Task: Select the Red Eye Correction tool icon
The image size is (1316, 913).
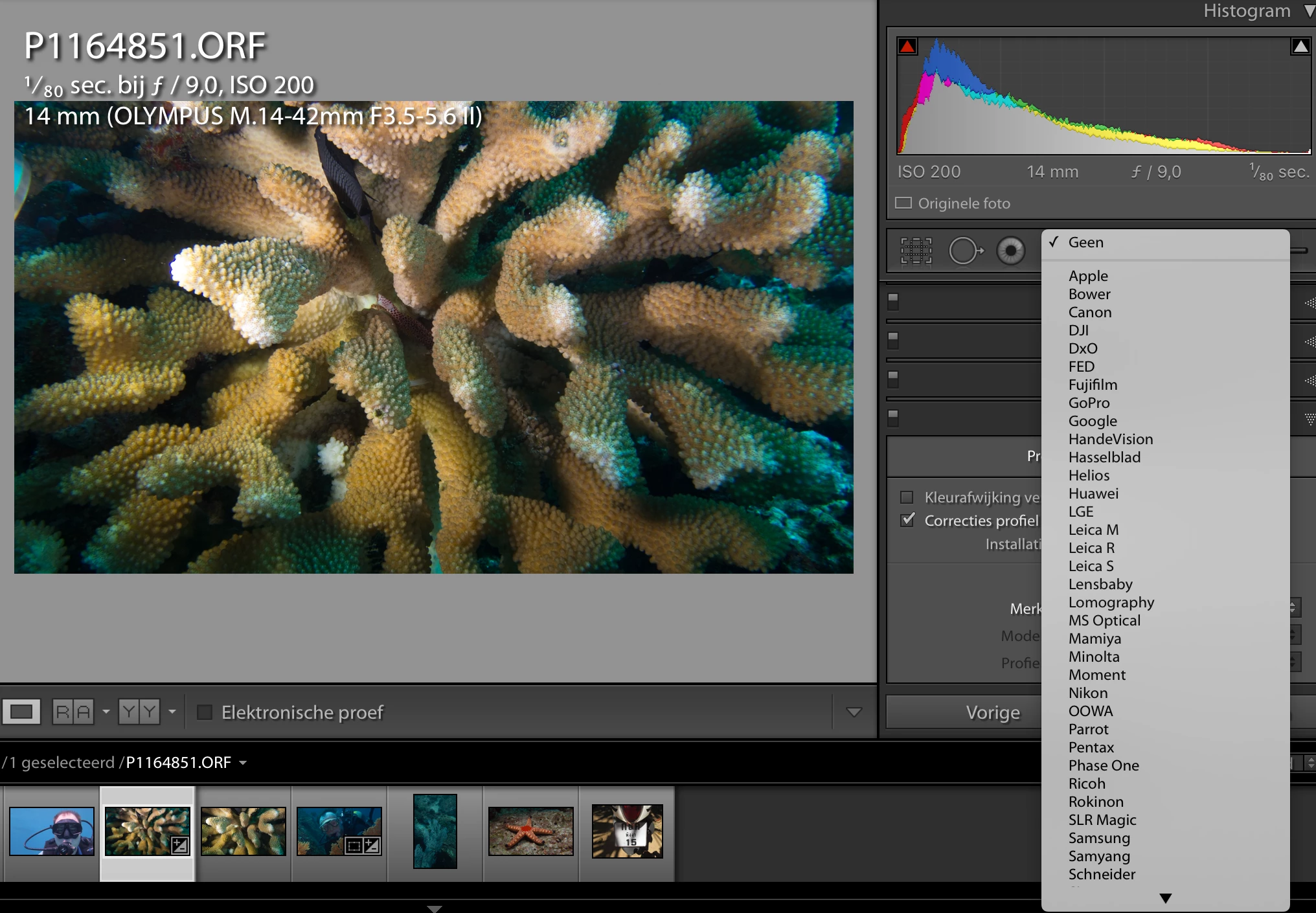Action: (1010, 251)
